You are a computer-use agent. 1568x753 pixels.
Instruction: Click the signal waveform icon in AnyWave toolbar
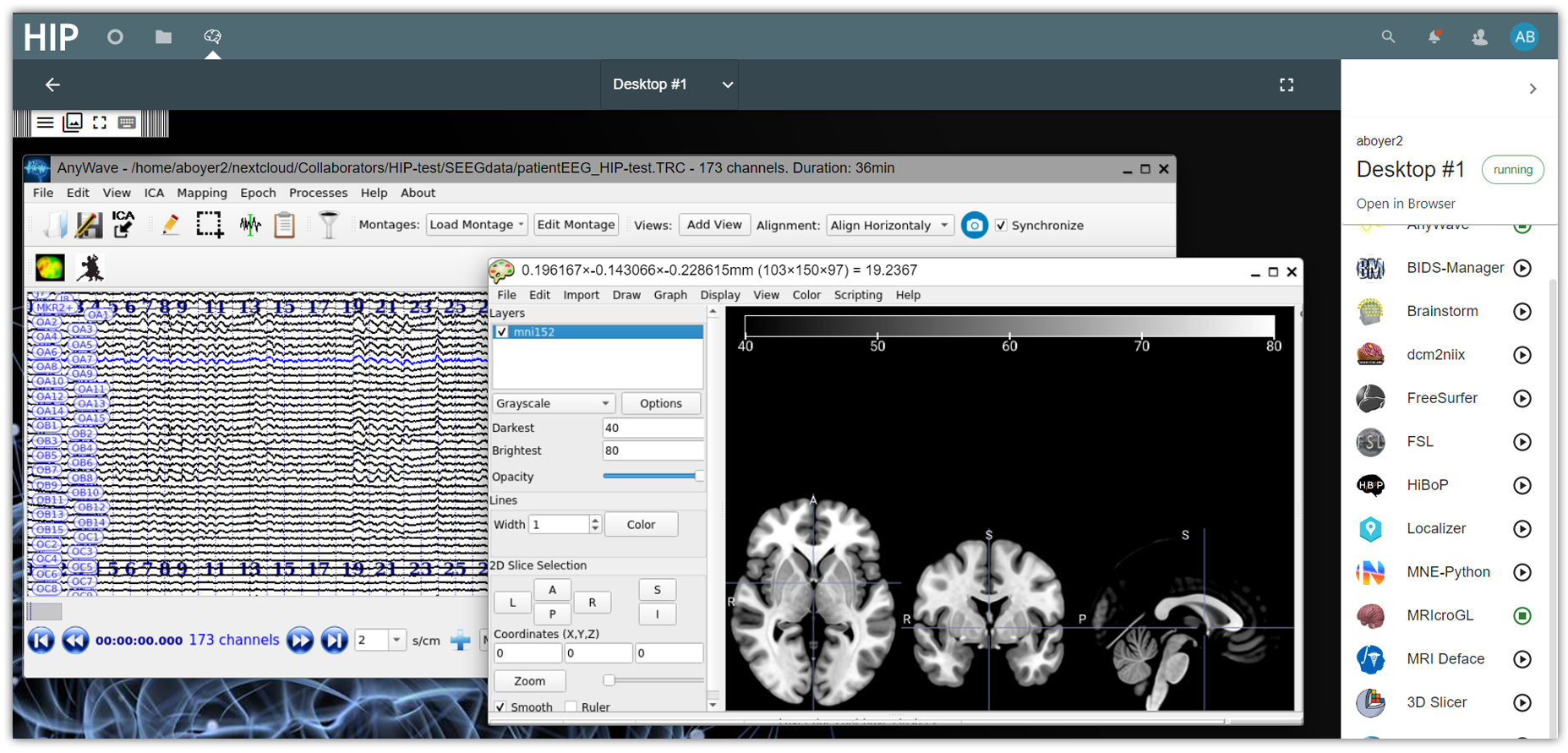(250, 225)
